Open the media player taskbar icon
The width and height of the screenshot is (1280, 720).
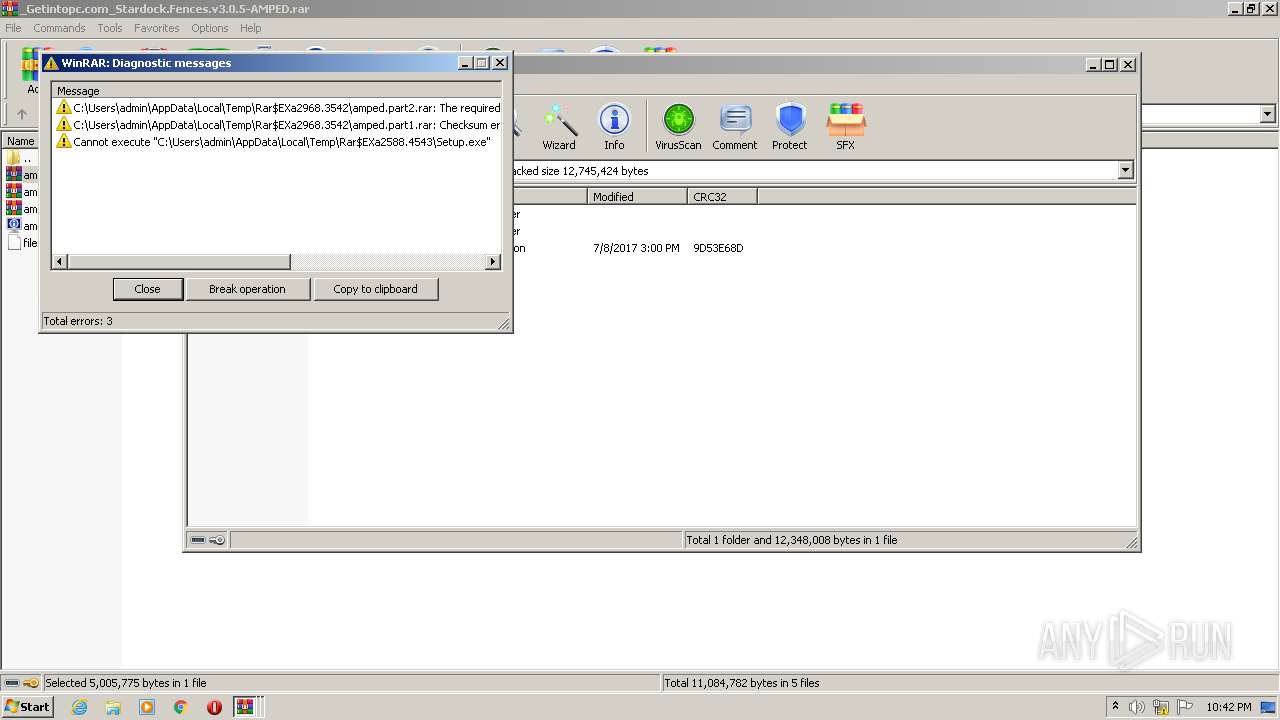(x=147, y=707)
